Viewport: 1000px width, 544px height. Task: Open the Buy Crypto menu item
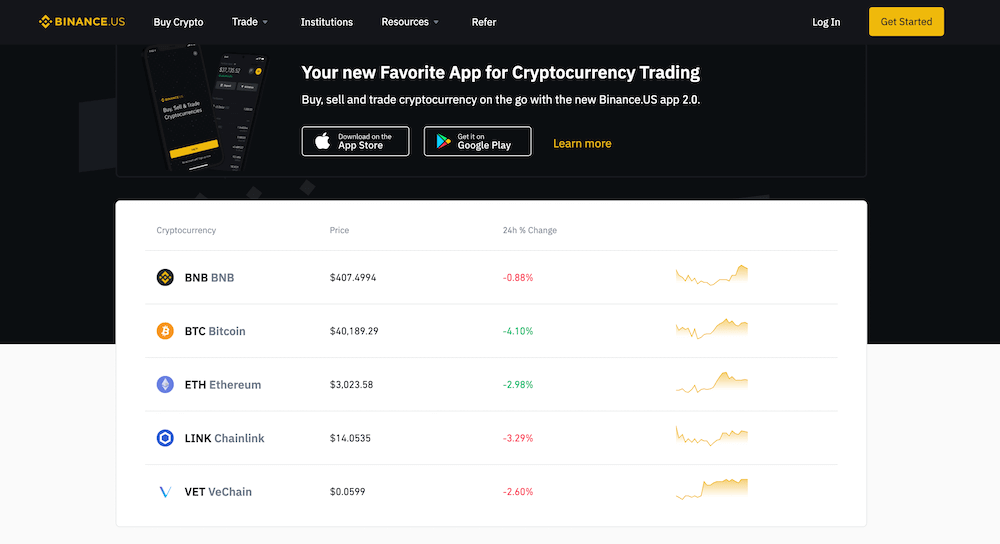[179, 22]
